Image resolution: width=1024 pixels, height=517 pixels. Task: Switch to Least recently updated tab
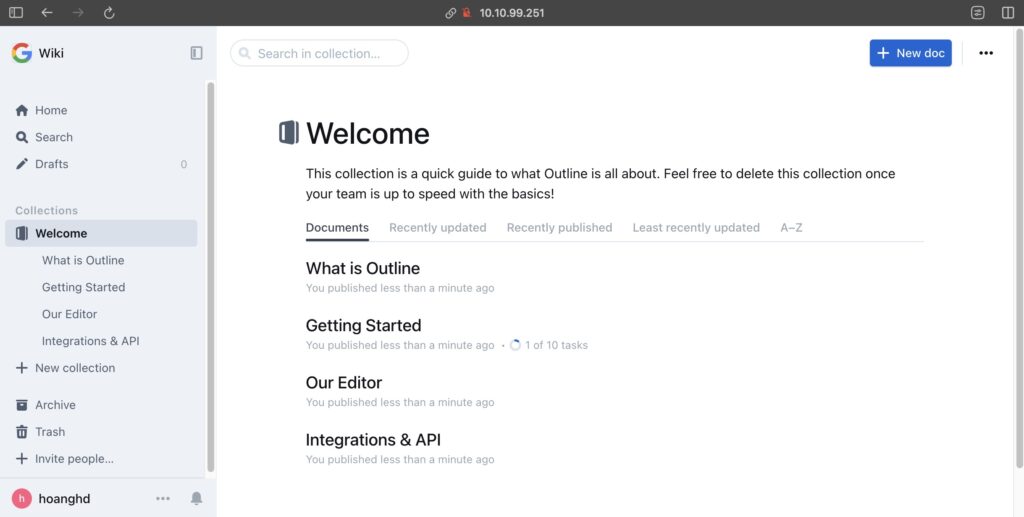point(696,228)
